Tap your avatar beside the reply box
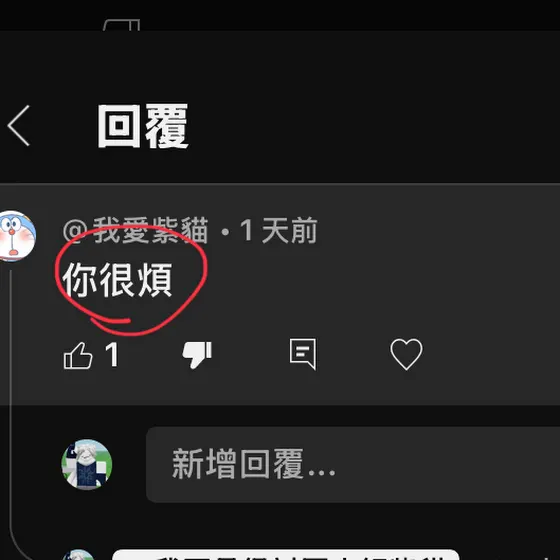The height and width of the screenshot is (560, 560). click(x=86, y=464)
